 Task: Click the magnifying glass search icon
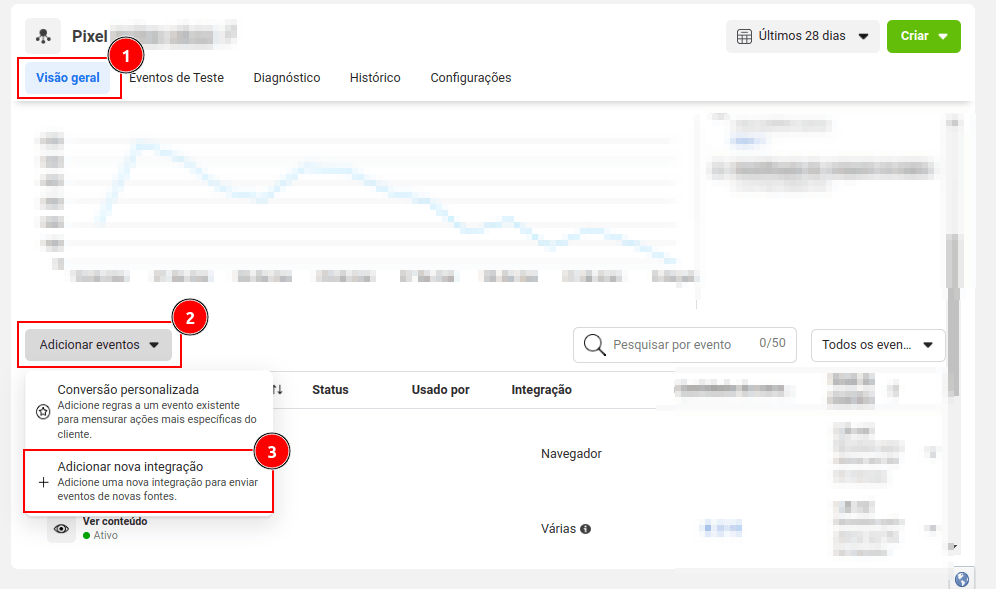click(x=594, y=344)
